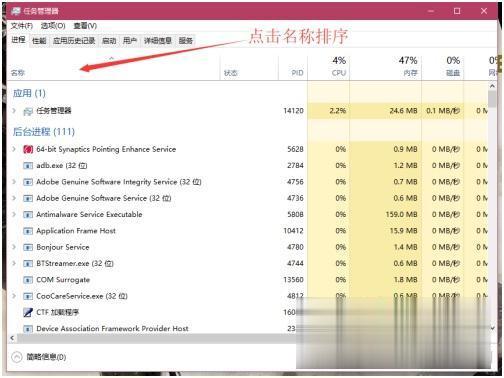Click the horizontal scrollbar left arrow
The height and width of the screenshot is (378, 504).
[x=12, y=338]
